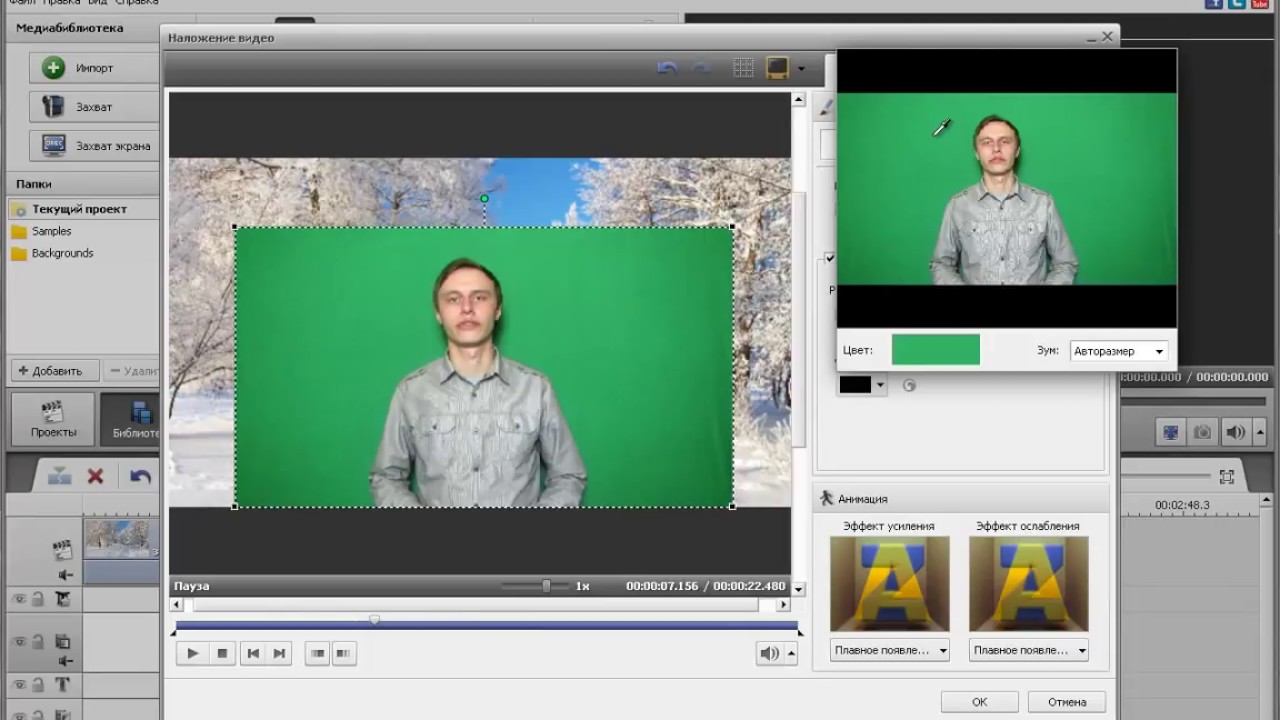This screenshot has width=1280, height=720.
Task: Click the red X delete icon on timeline toolbar
Action: coord(95,477)
